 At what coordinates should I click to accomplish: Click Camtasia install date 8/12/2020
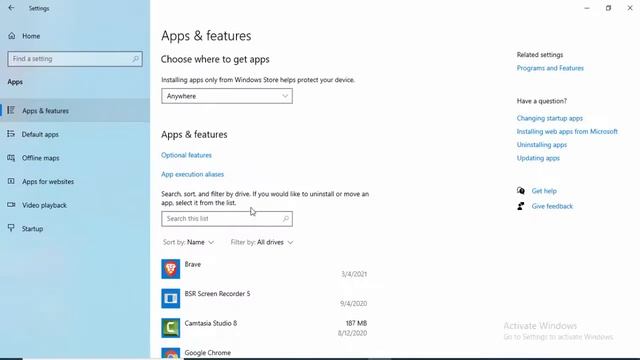(352, 333)
